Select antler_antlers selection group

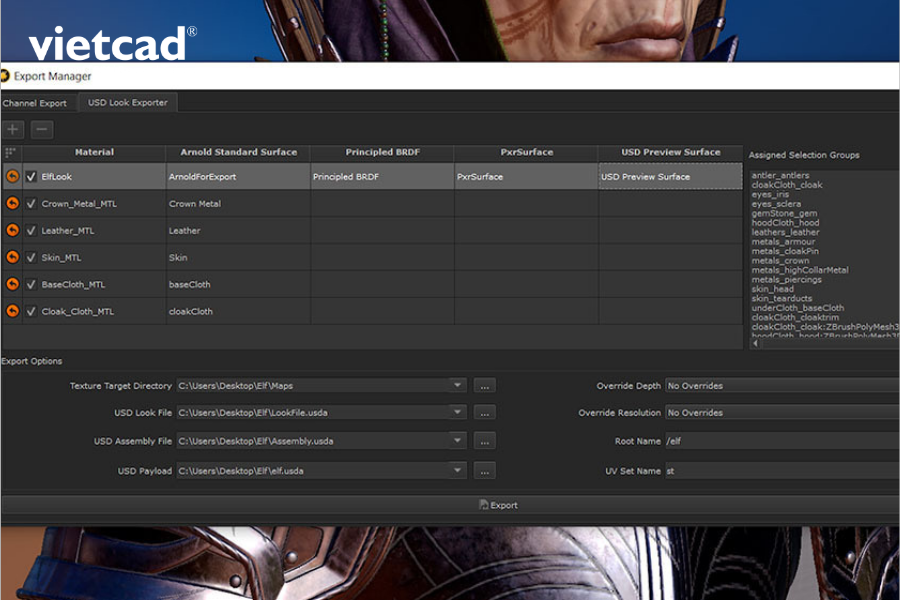point(781,175)
